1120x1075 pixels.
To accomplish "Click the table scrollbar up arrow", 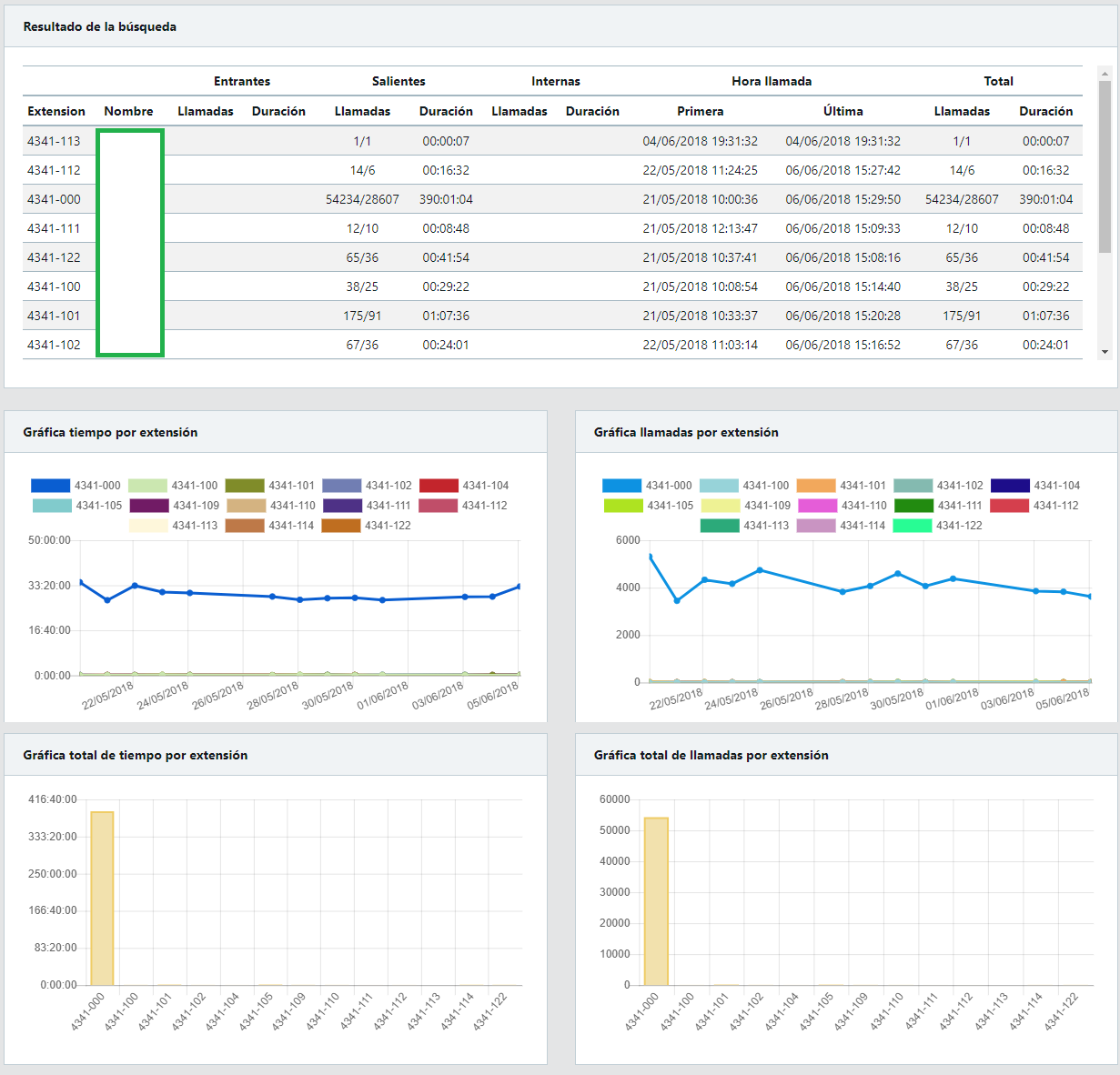I will (x=1105, y=73).
